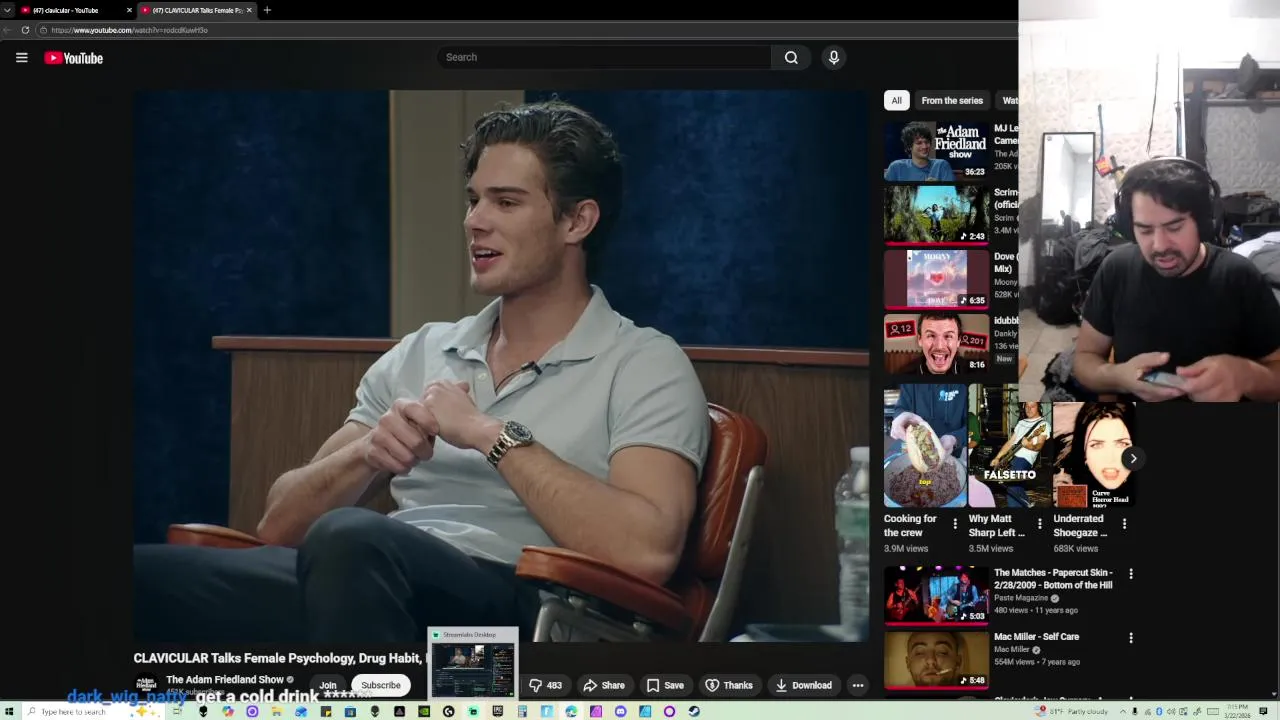Open the volume control in the tray
Image resolution: width=1280 pixels, height=720 pixels.
point(1171,711)
